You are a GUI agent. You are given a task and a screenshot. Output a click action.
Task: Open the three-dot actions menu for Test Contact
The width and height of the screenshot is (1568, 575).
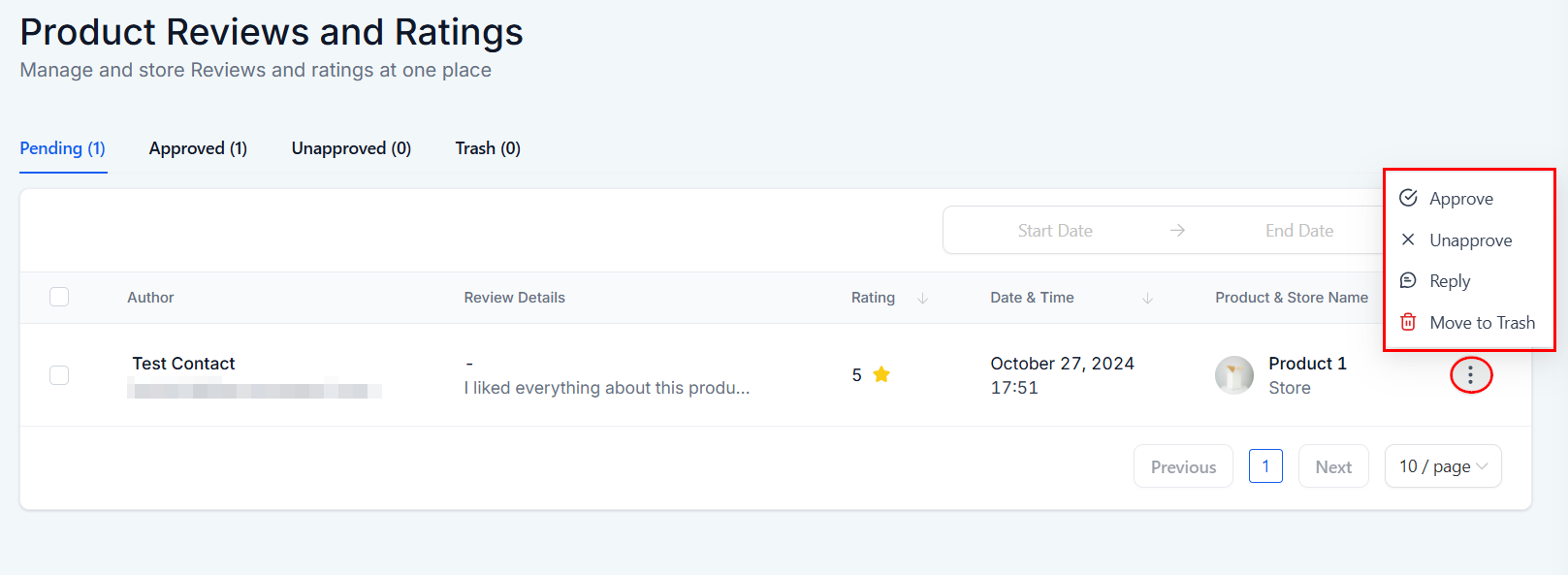click(x=1470, y=375)
